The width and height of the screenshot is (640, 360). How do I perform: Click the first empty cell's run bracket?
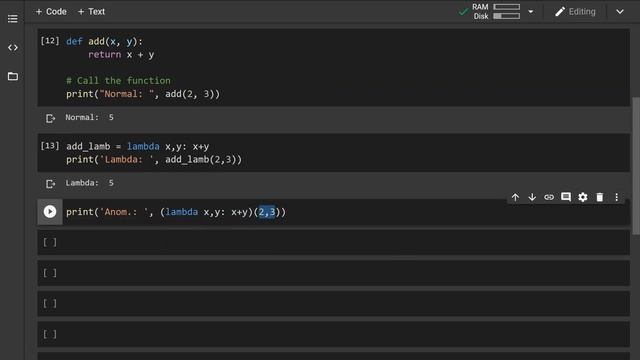[x=50, y=242]
